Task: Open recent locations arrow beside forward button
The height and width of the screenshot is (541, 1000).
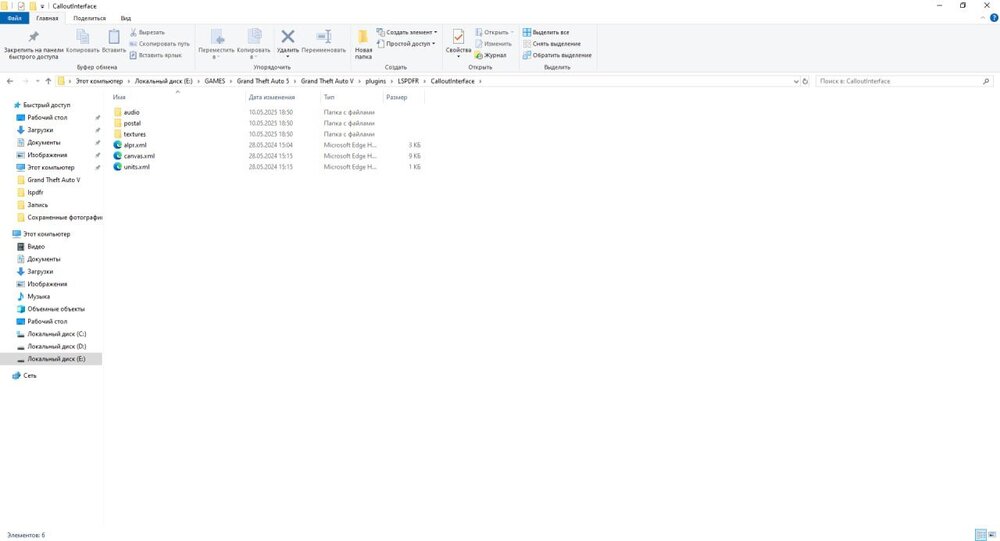Action: click(37, 81)
